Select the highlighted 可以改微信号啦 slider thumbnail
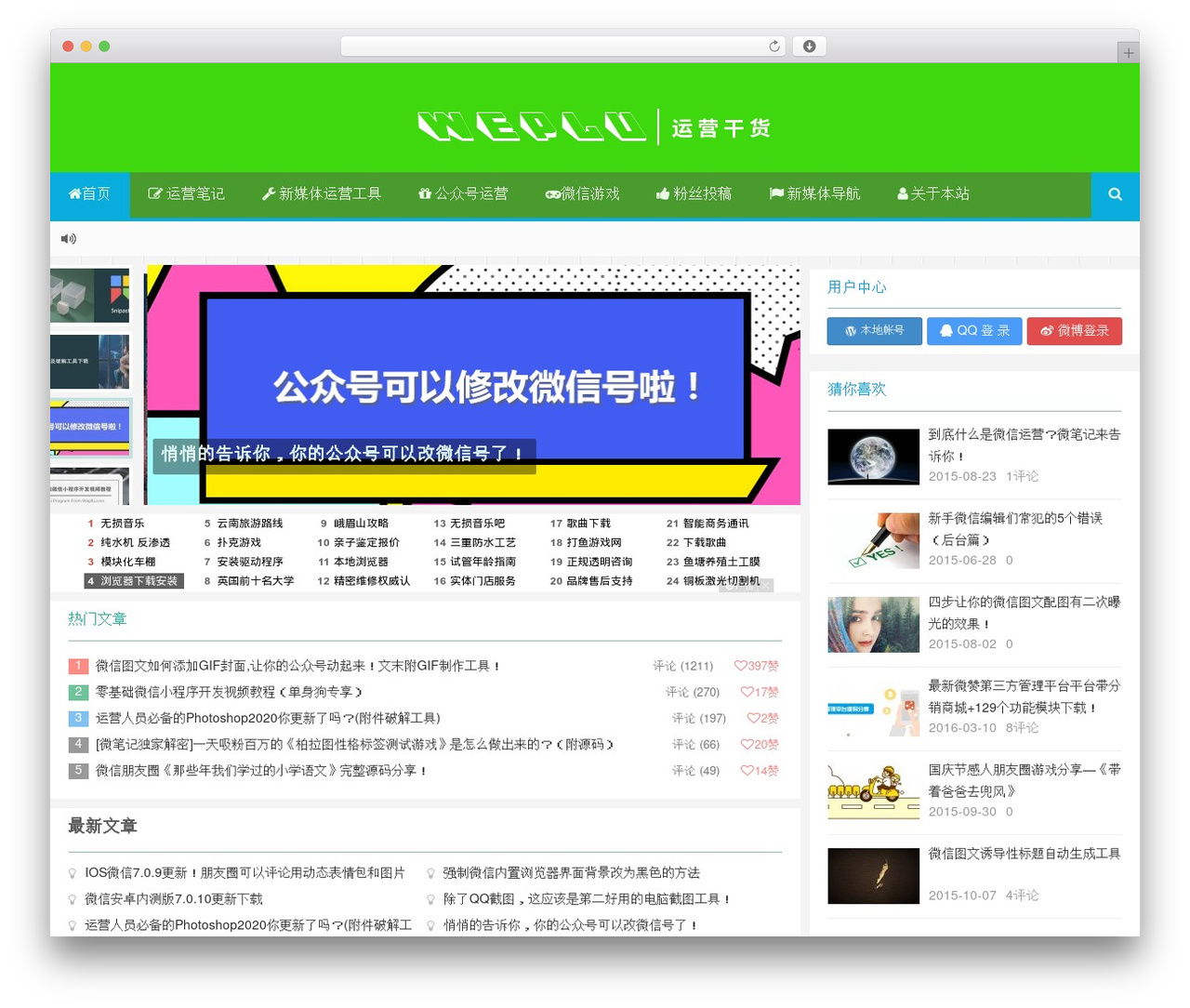The image size is (1190, 1008). point(90,428)
